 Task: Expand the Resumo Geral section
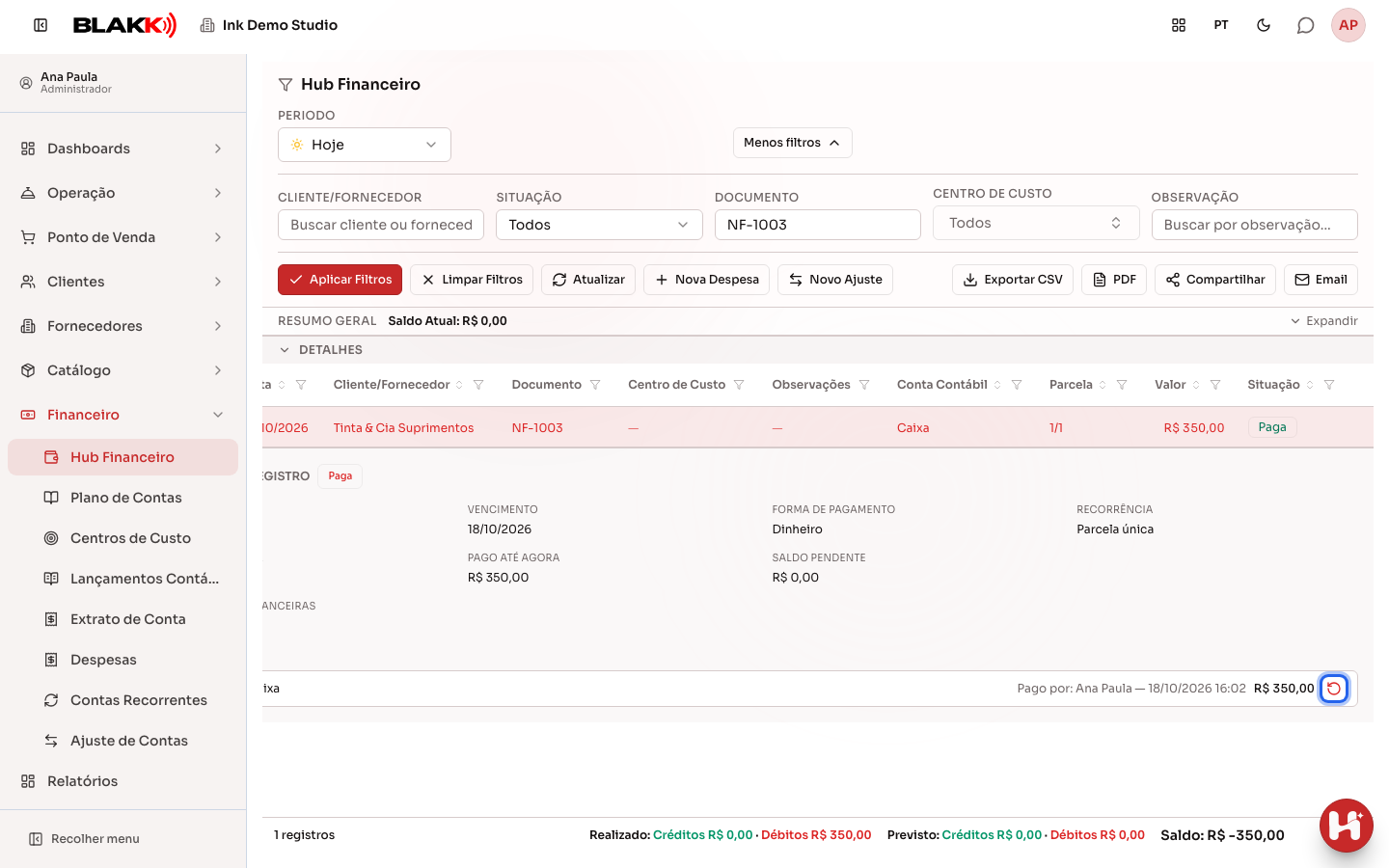(x=1323, y=321)
